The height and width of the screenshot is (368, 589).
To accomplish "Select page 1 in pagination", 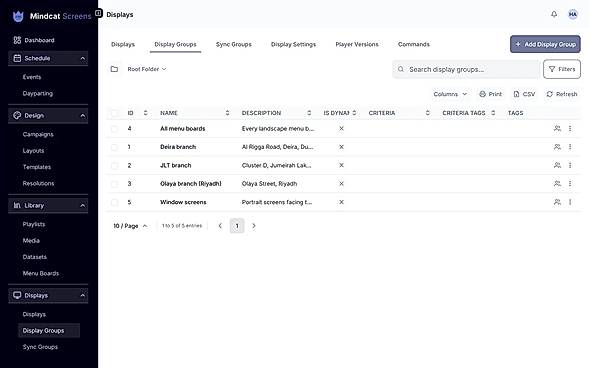I will point(237,226).
